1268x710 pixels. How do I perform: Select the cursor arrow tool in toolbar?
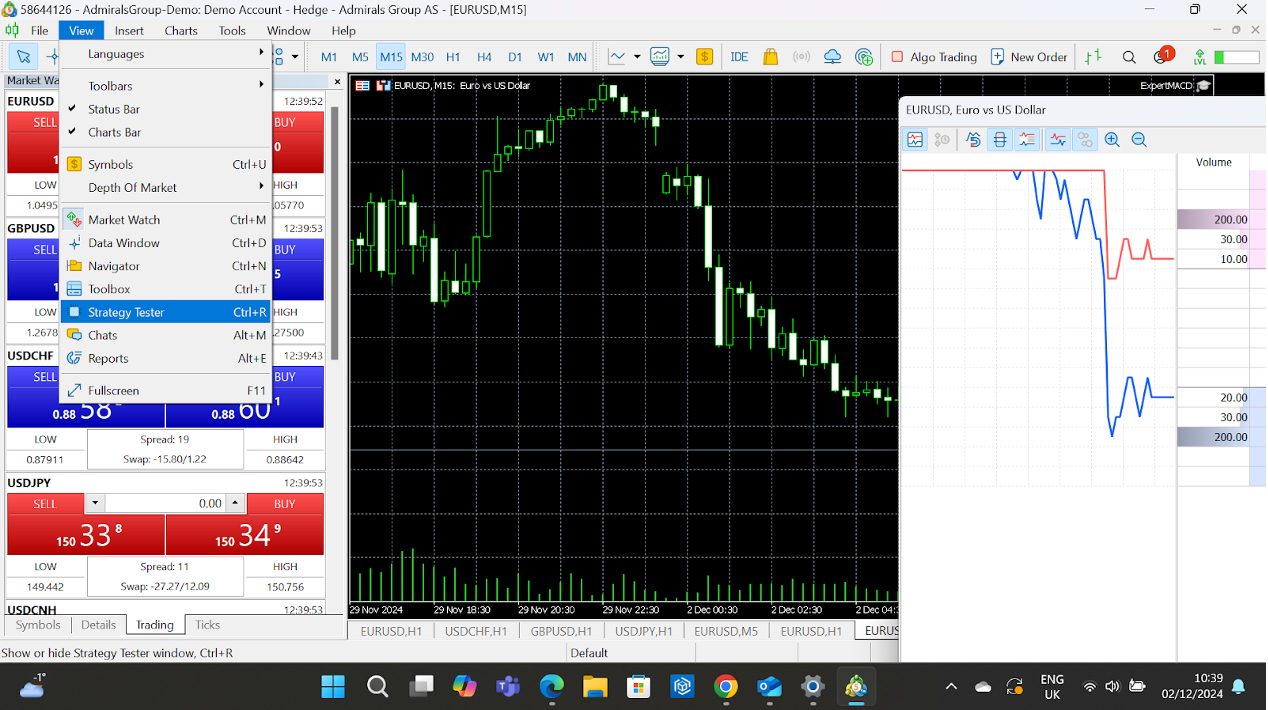[x=23, y=57]
